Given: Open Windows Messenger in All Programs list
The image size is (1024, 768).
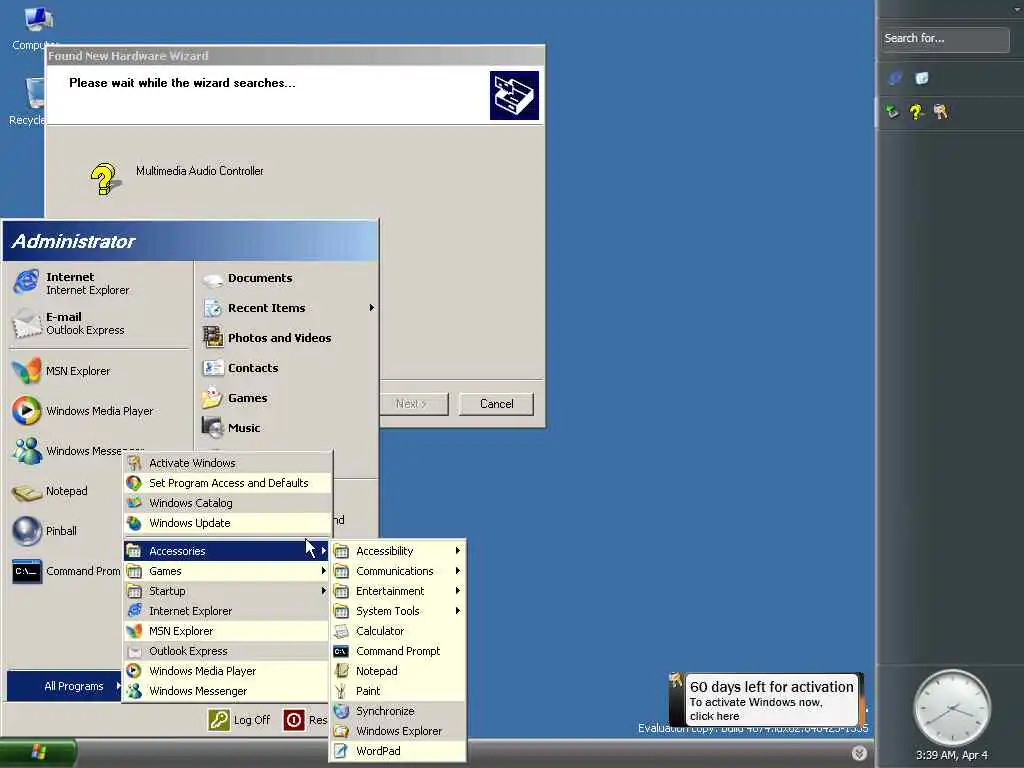Looking at the screenshot, I should pos(226,691).
